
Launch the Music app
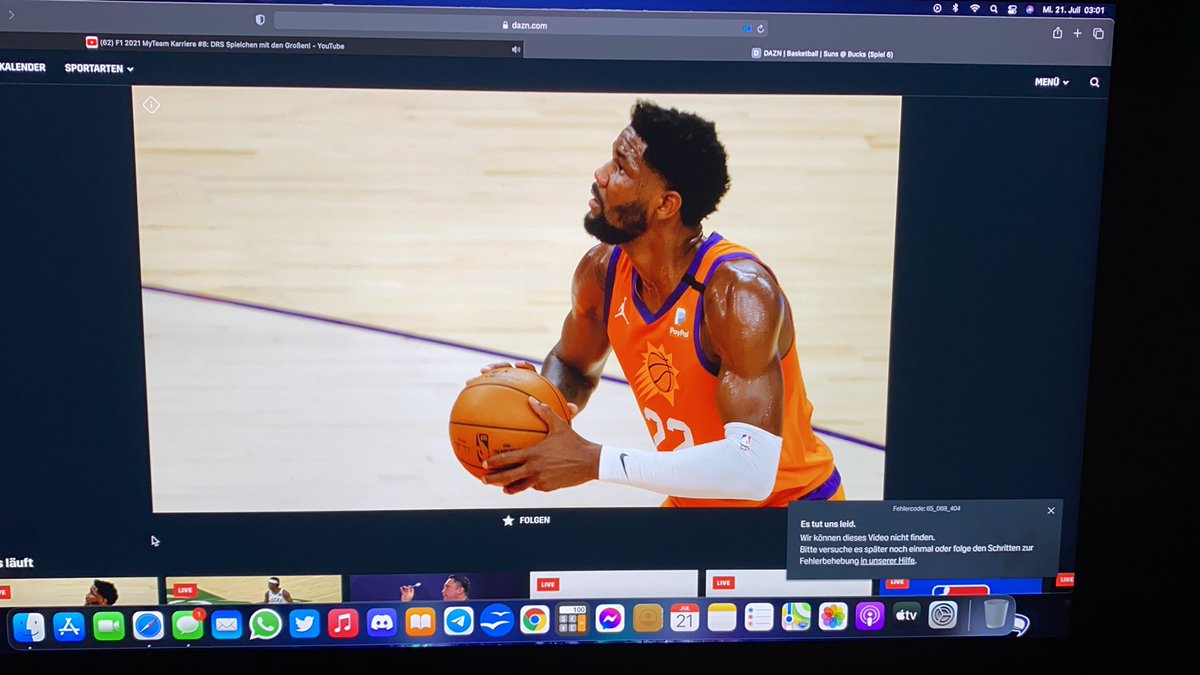click(343, 623)
